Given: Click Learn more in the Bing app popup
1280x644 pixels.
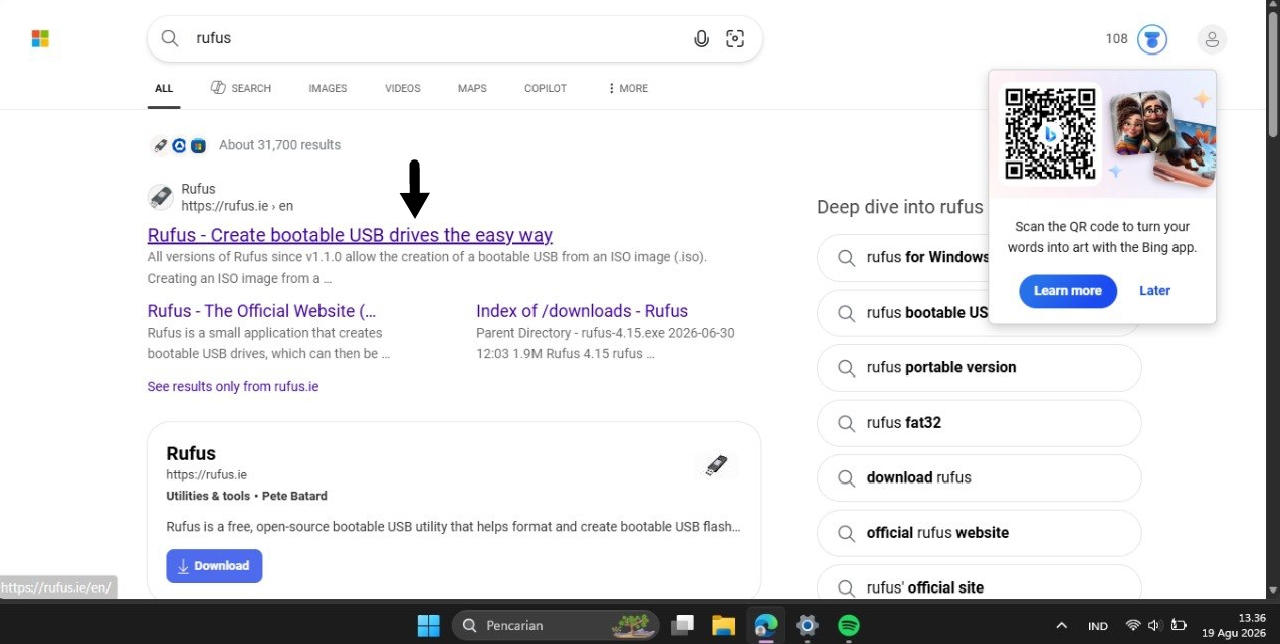Looking at the screenshot, I should coord(1068,291).
